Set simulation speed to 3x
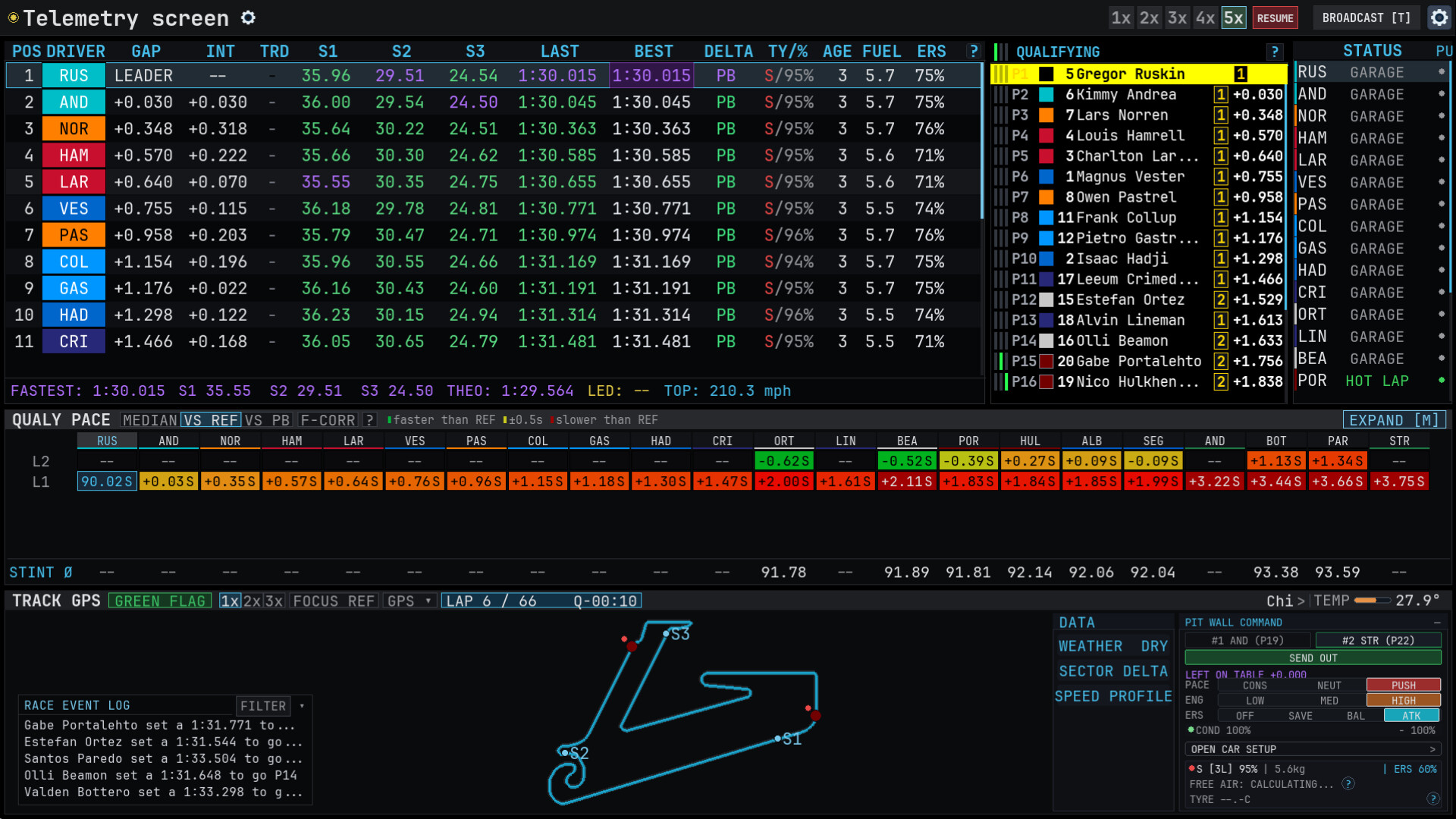 [x=1177, y=18]
